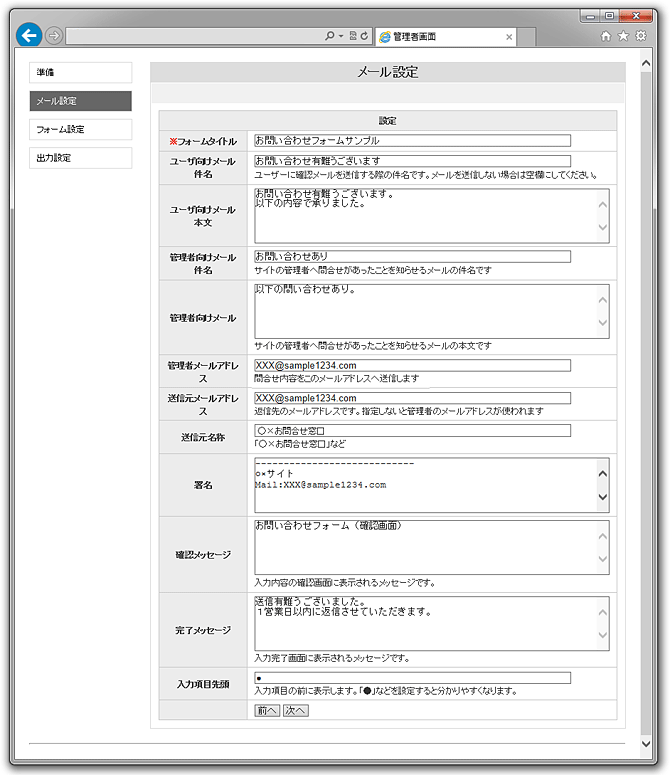The image size is (670, 775).
Task: Close the 管理者画面 browser tab
Action: point(509,37)
